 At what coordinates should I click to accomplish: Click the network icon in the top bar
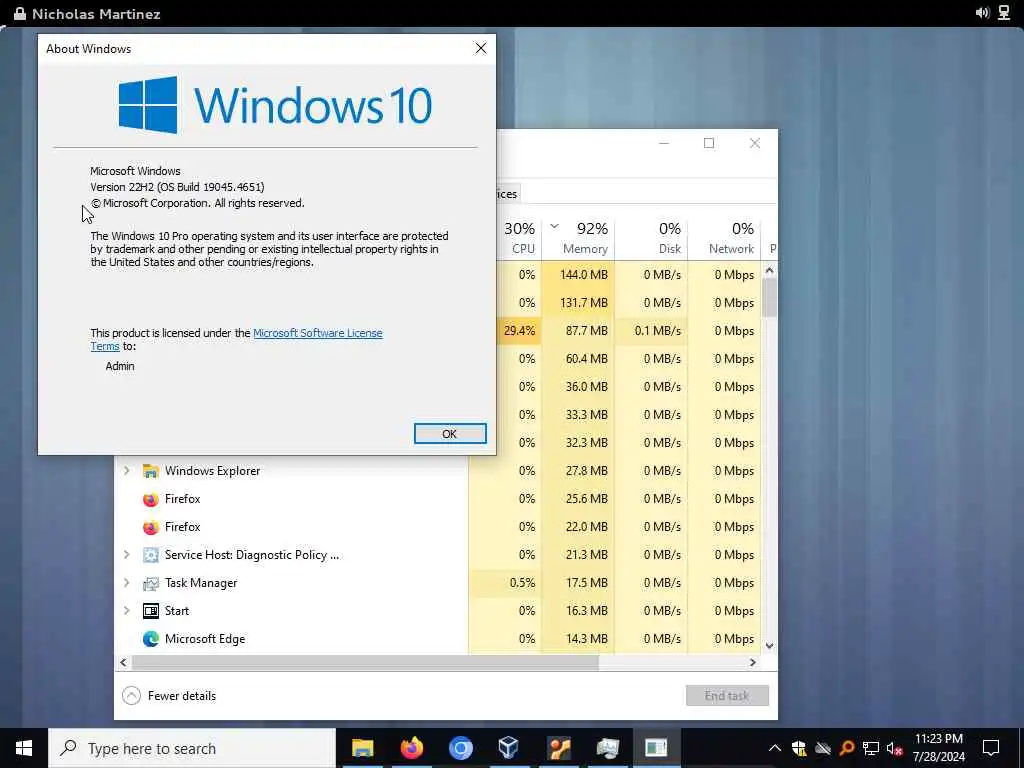click(1004, 13)
